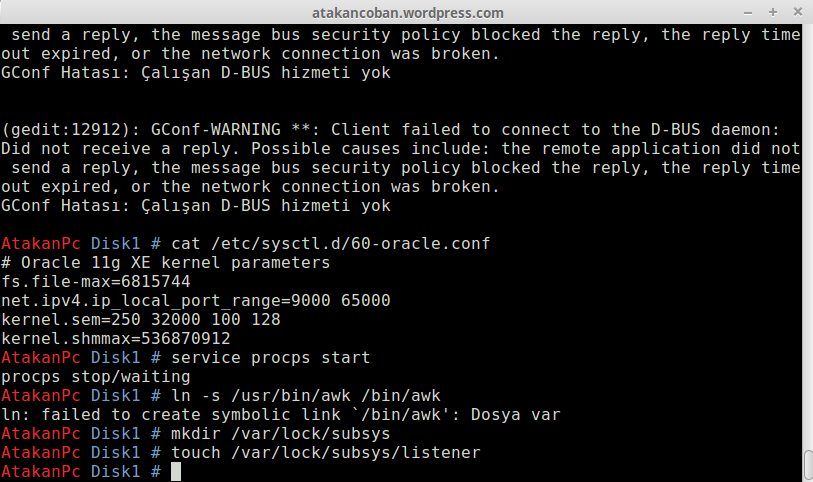Click the 'net.ipv4.ip_local_port_range' line
Image resolution: width=813 pixels, height=482 pixels.
click(x=195, y=301)
